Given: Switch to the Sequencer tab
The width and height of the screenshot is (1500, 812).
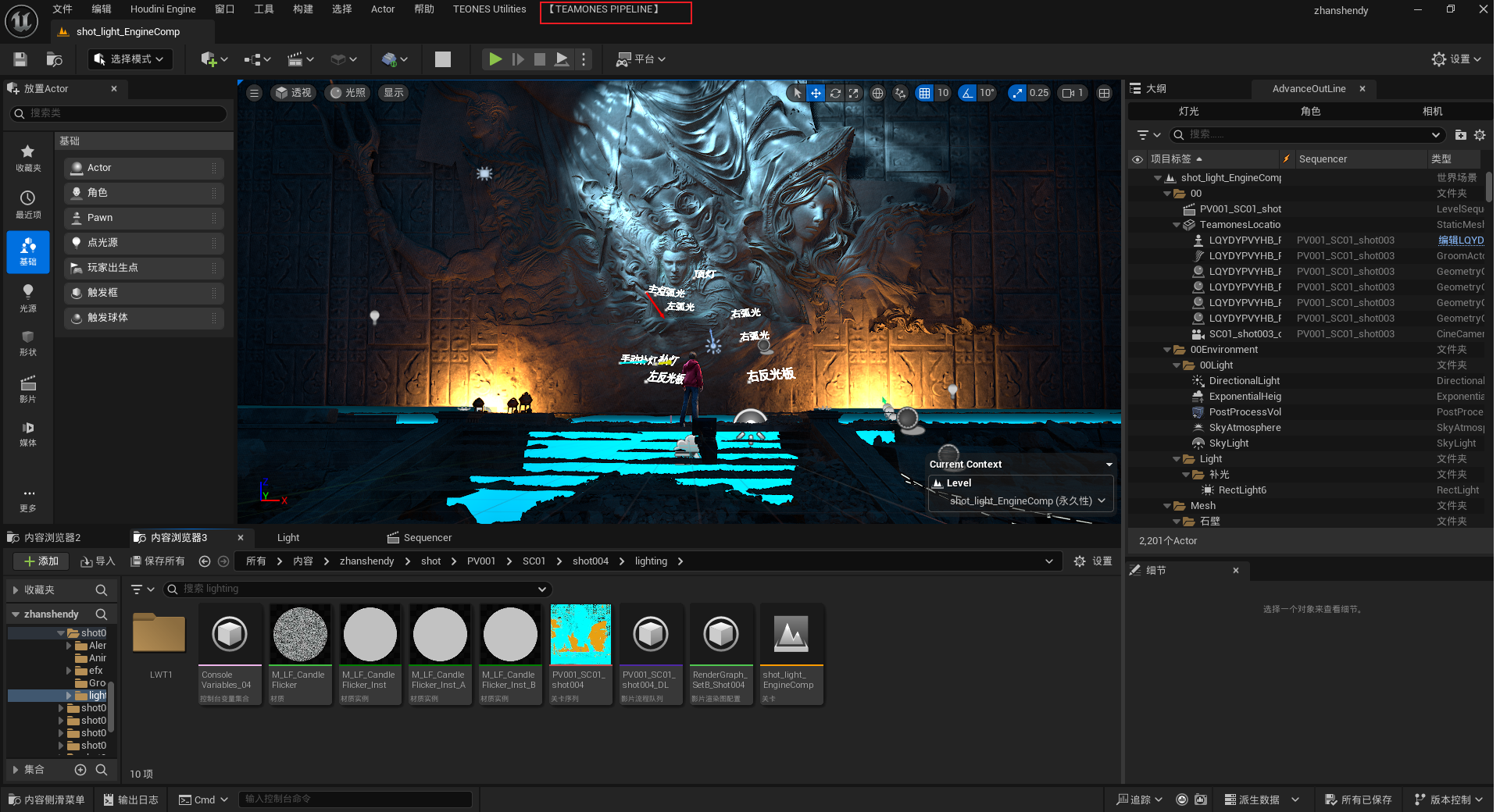Looking at the screenshot, I should (x=420, y=538).
